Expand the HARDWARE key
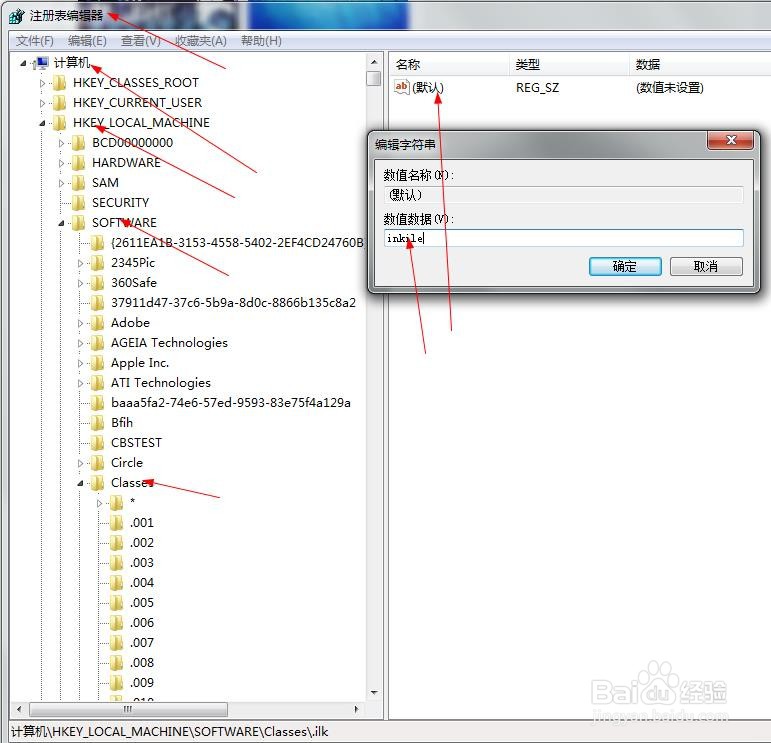This screenshot has width=771, height=743. click(61, 163)
